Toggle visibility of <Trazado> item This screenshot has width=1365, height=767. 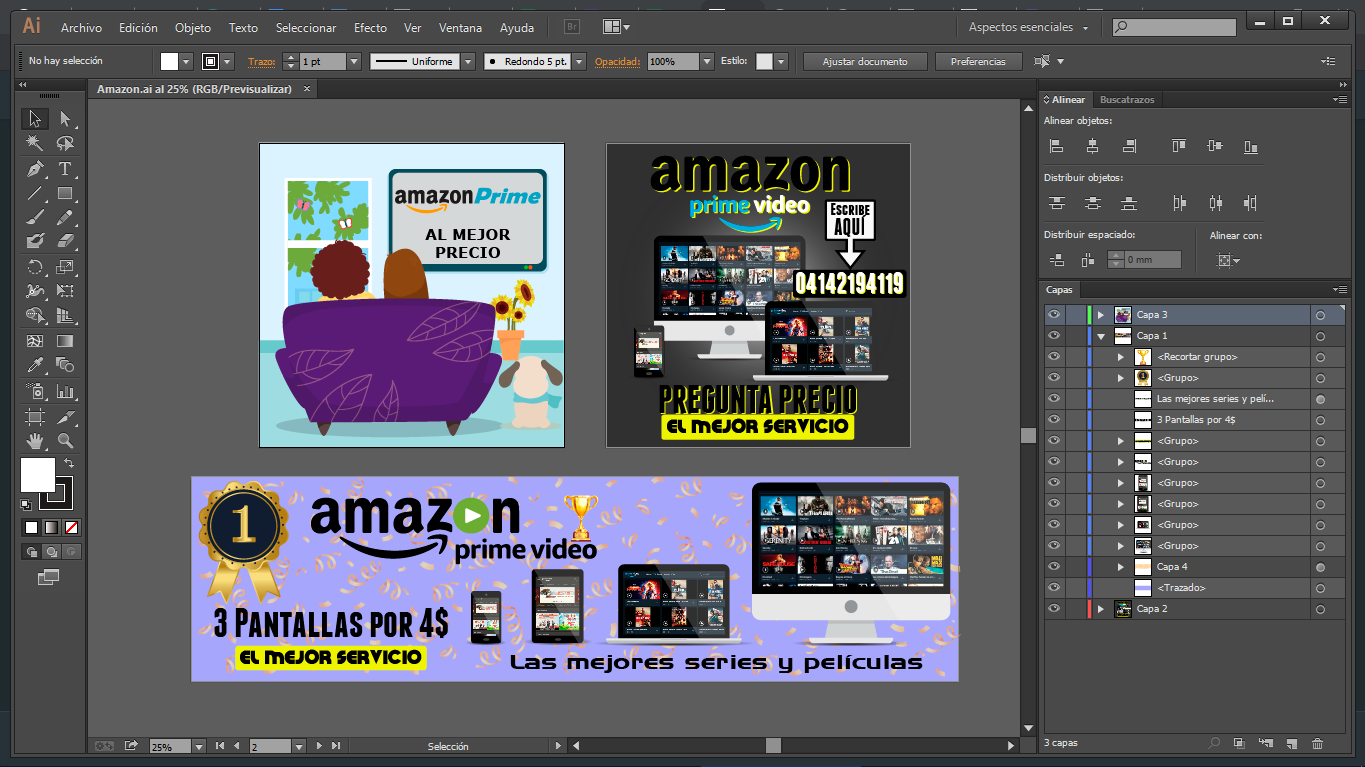[1054, 587]
